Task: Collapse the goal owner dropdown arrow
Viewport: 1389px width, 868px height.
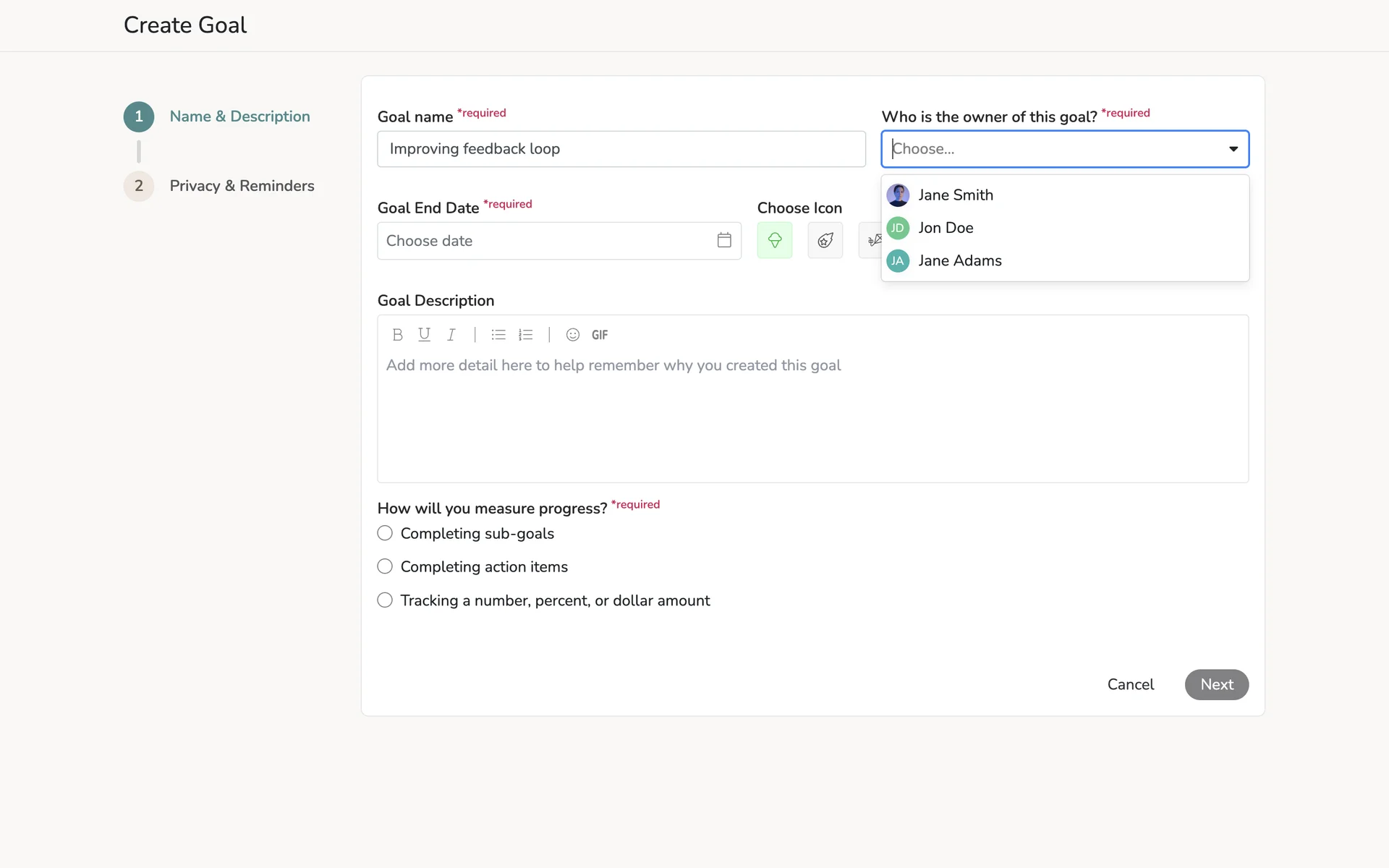Action: 1233,149
